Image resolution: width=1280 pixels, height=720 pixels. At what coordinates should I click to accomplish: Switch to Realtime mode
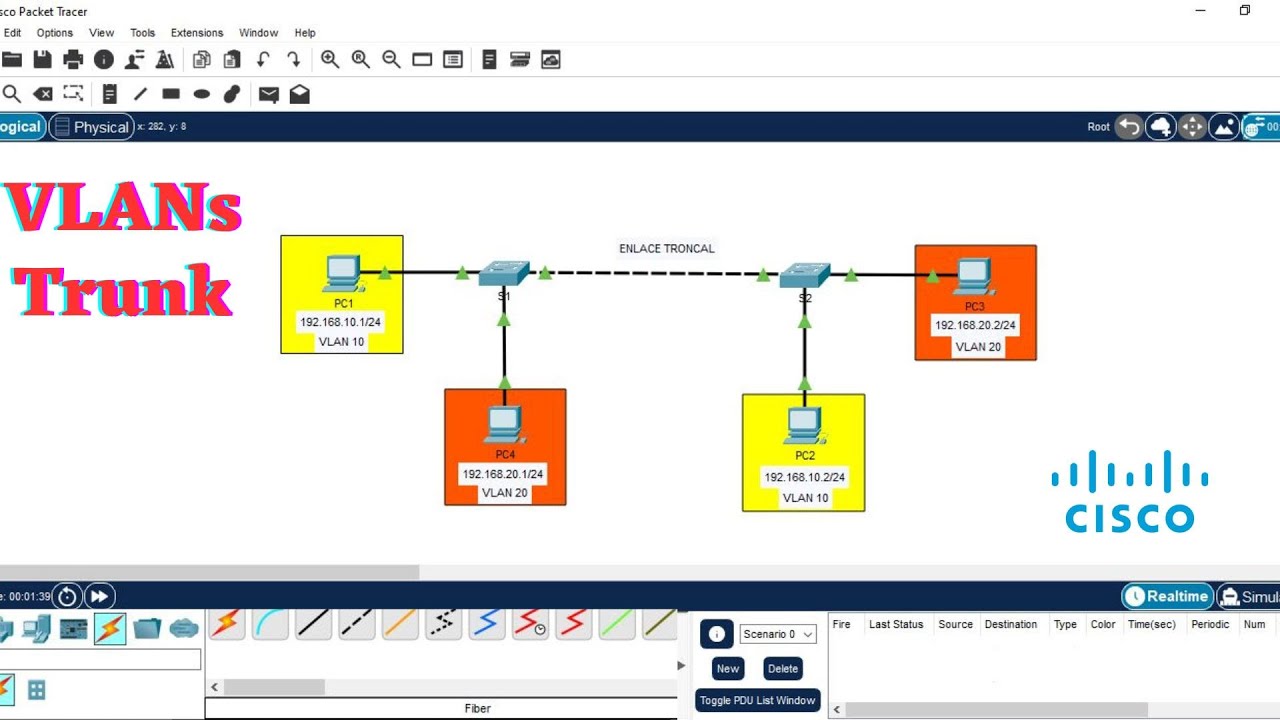click(1168, 597)
